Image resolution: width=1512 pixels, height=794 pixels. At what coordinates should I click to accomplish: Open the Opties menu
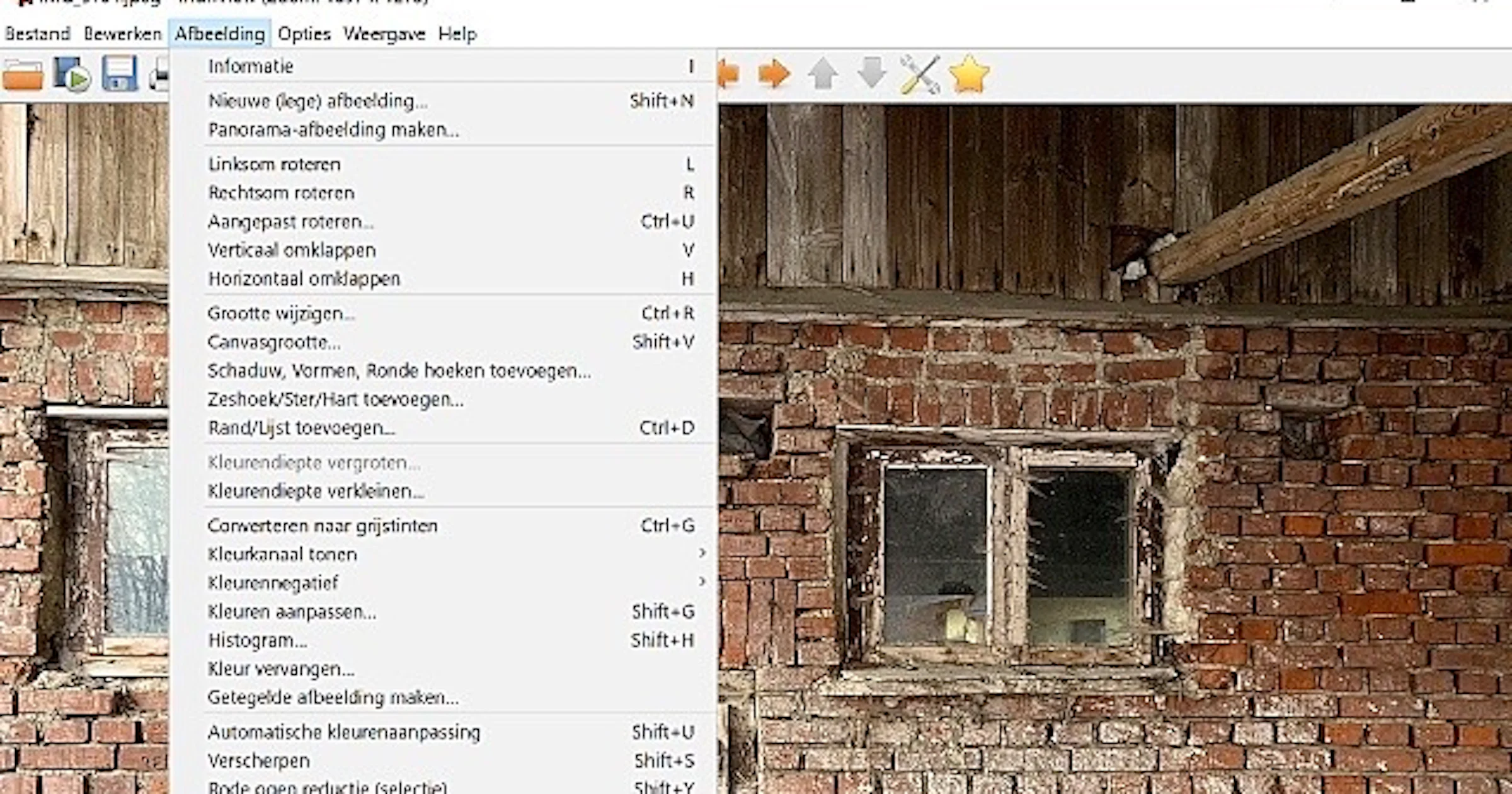[304, 33]
